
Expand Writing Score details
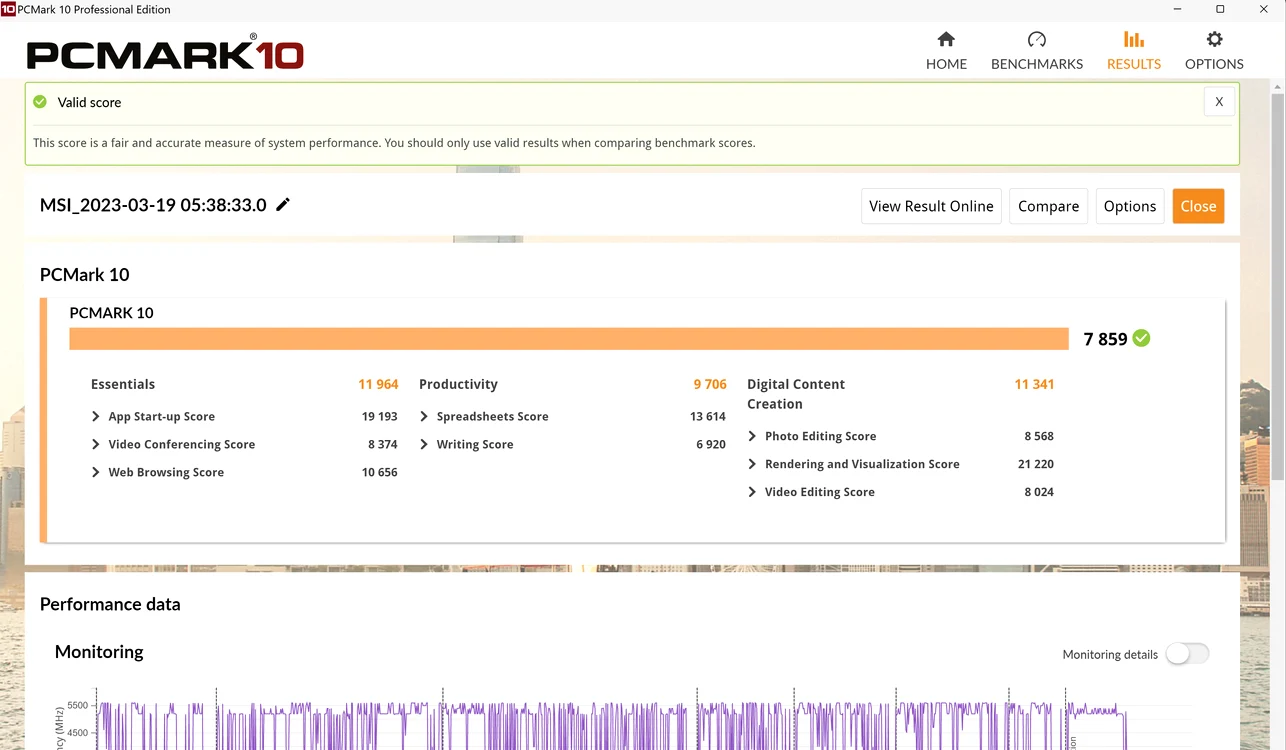point(424,444)
